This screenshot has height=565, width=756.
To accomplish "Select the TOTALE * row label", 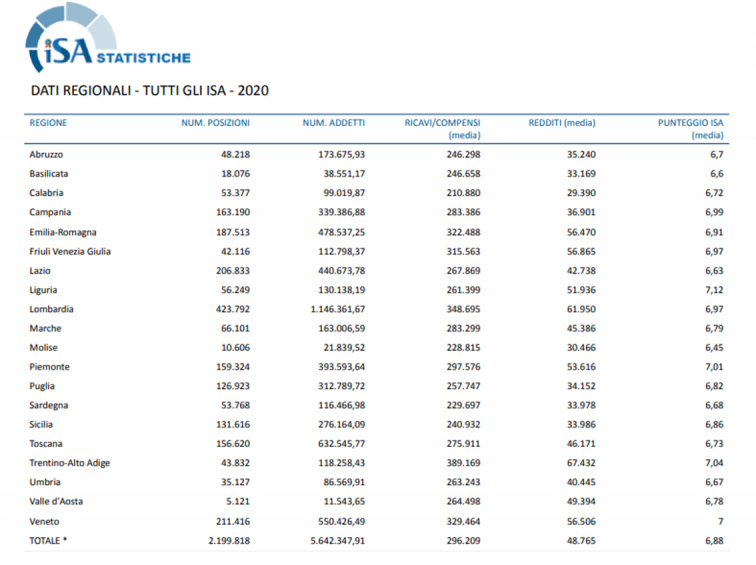I will click(x=50, y=541).
